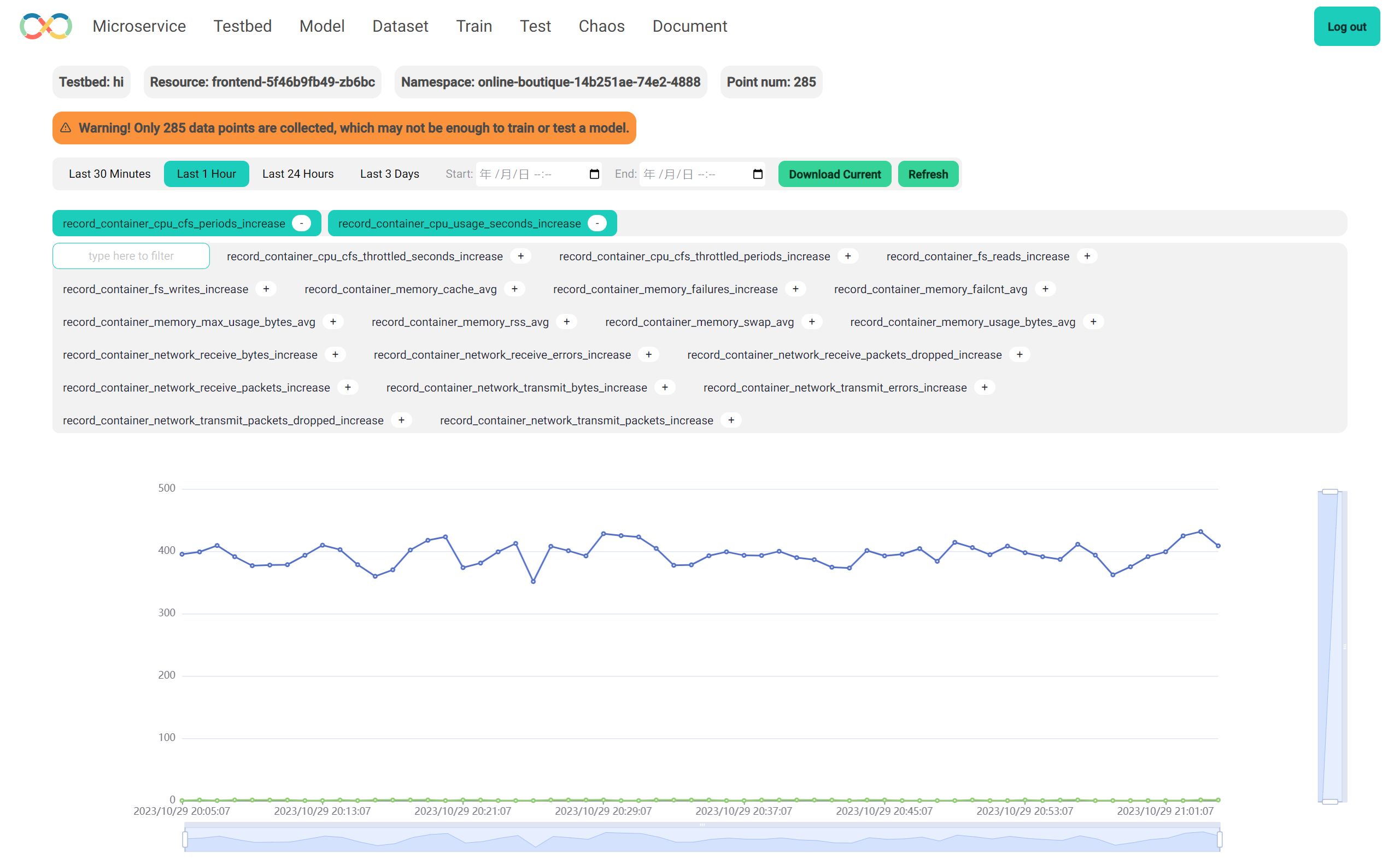Focus the 'type here to filter' box

point(131,256)
